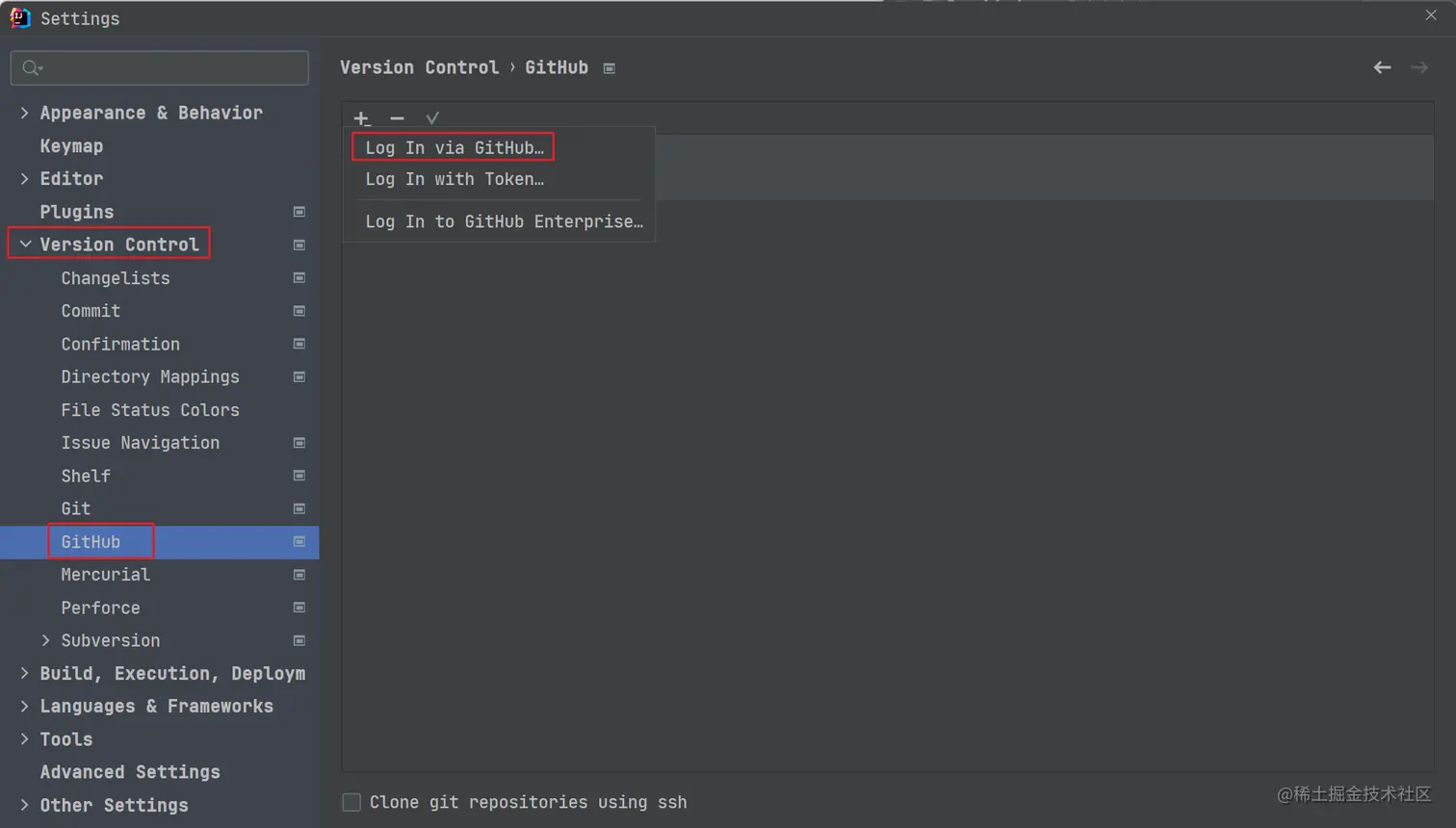Select Issue Navigation page
Viewport: 1456px width, 828px height.
point(141,443)
